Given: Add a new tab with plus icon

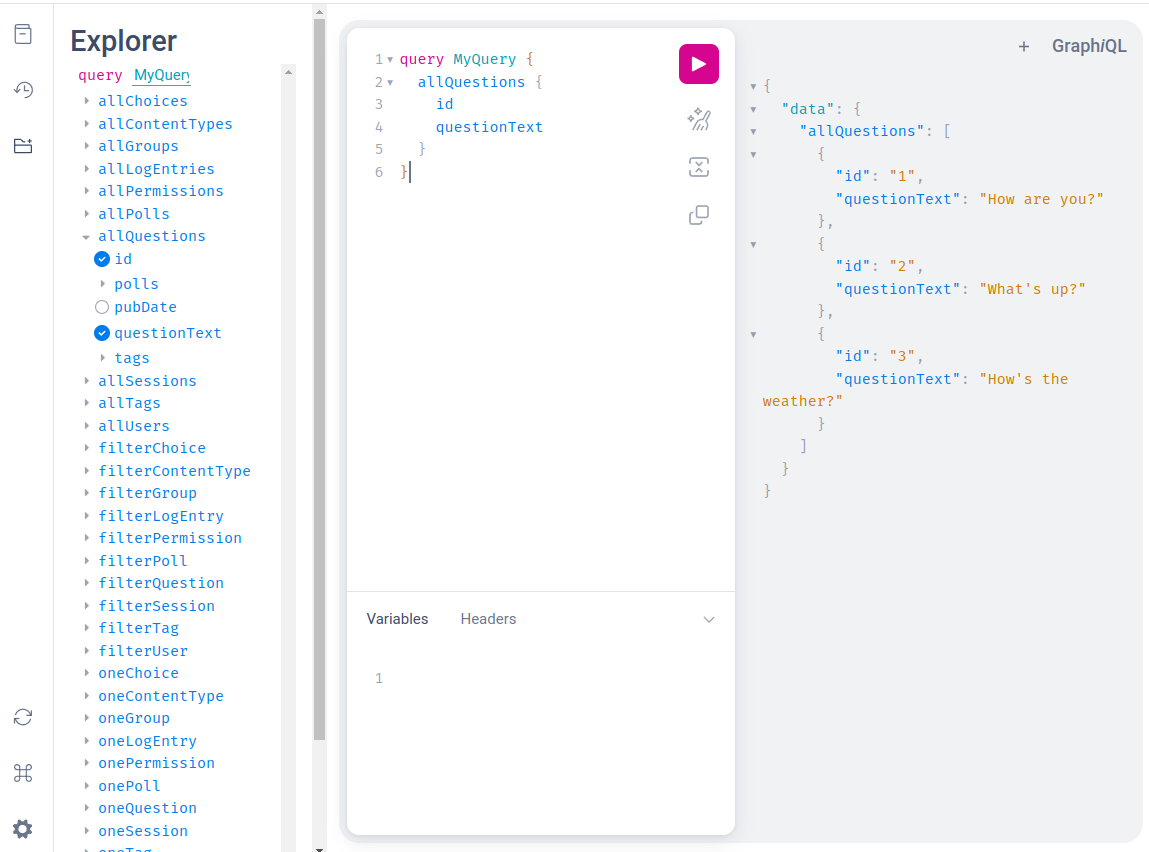Looking at the screenshot, I should coord(1024,47).
